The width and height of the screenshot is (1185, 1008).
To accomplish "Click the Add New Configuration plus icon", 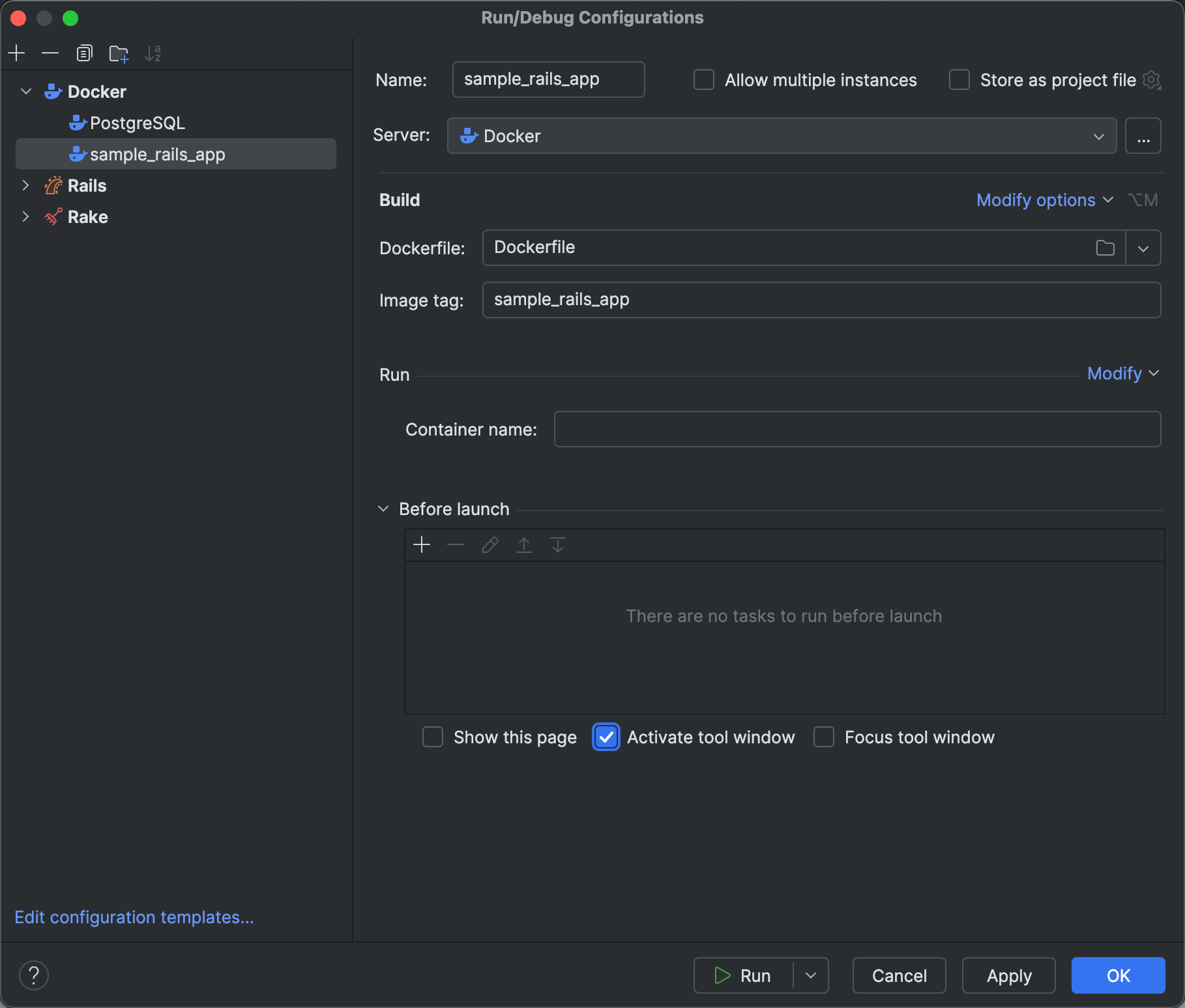I will tap(16, 53).
